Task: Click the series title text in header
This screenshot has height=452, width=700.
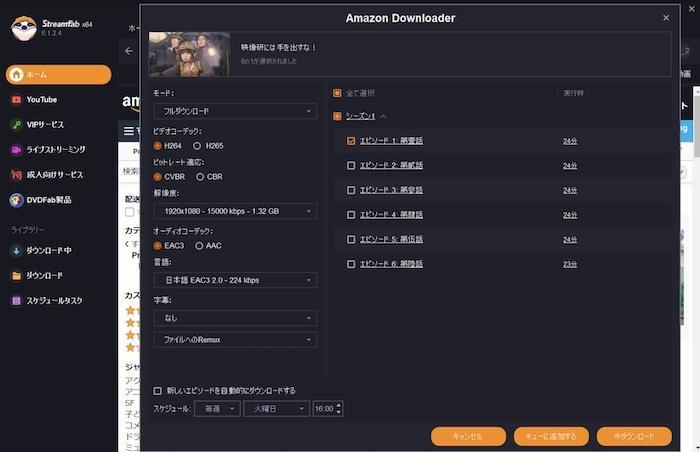Action: tap(278, 47)
